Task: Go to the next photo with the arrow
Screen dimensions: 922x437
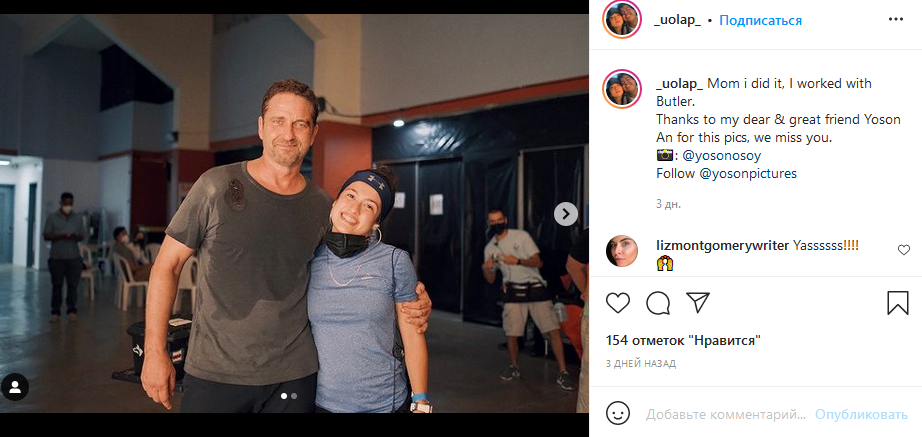Action: (566, 213)
